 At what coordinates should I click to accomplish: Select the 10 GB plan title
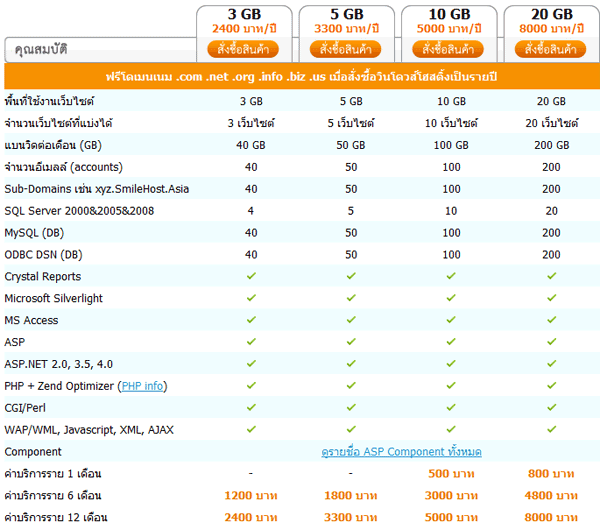pos(449,14)
